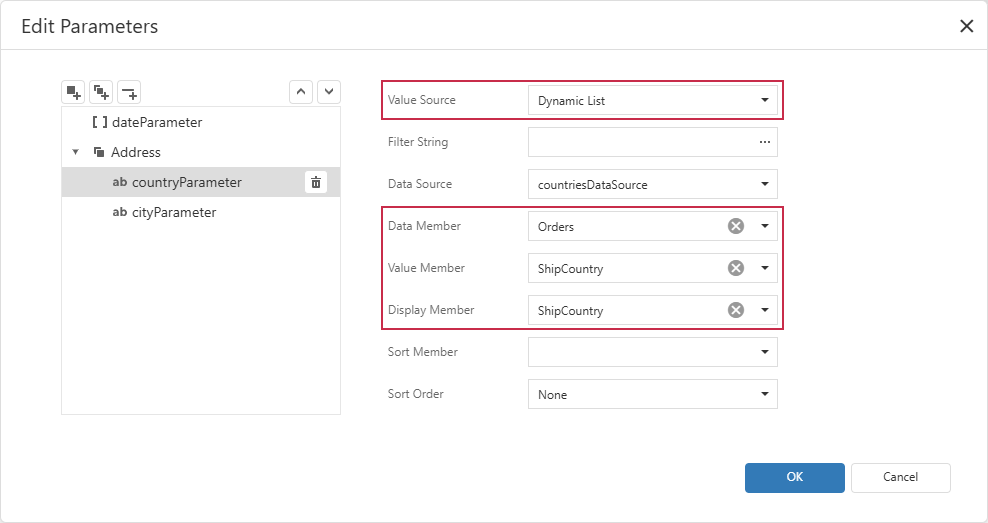Move selected parameter up with arrow
Screen dimensions: 988x523
click(x=301, y=92)
